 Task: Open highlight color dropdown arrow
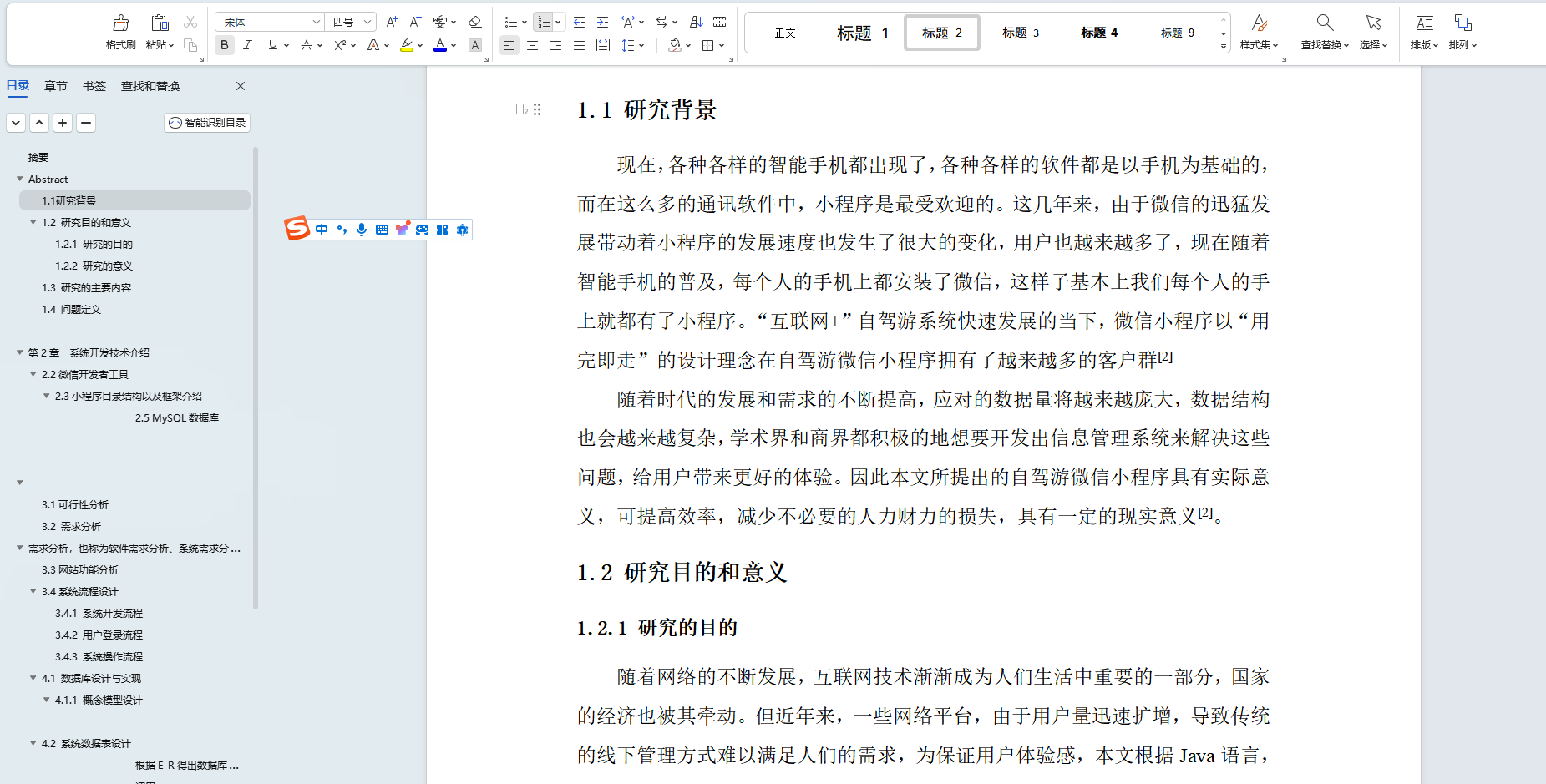(420, 46)
